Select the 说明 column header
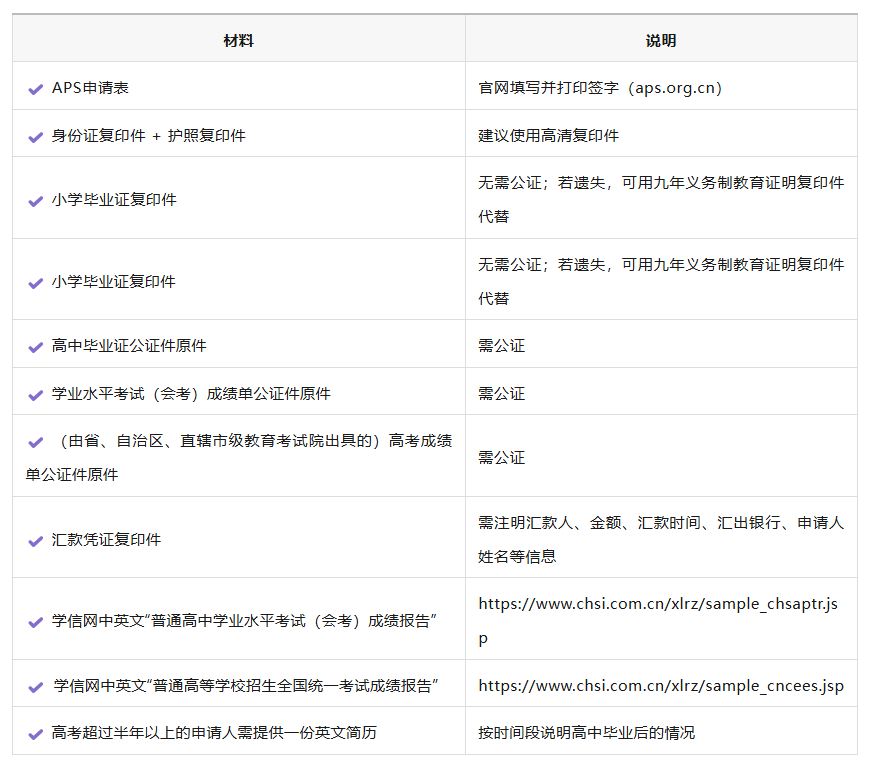Viewport: 884px width, 769px height. [661, 41]
